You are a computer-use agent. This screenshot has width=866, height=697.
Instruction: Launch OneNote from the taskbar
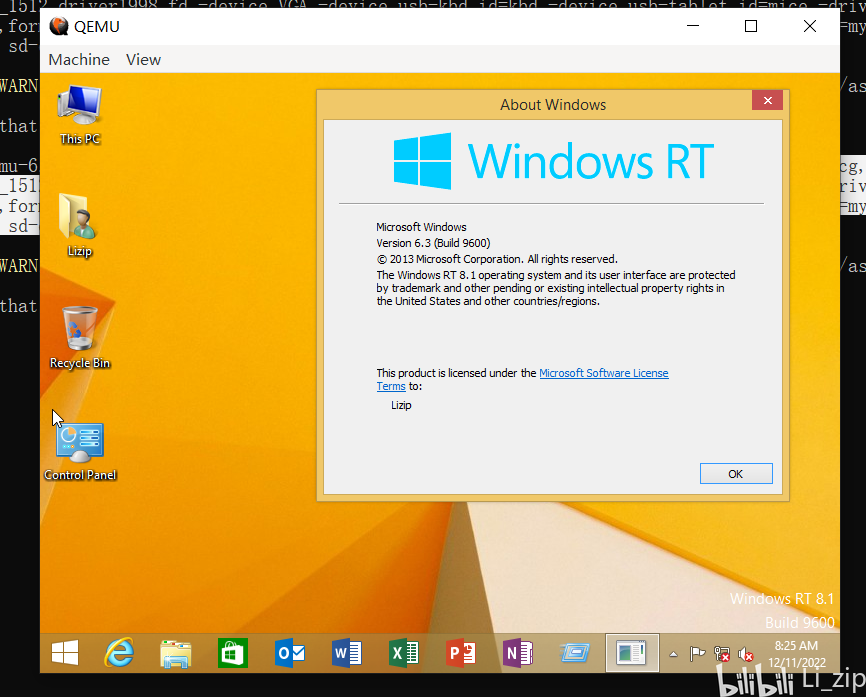tap(518, 653)
